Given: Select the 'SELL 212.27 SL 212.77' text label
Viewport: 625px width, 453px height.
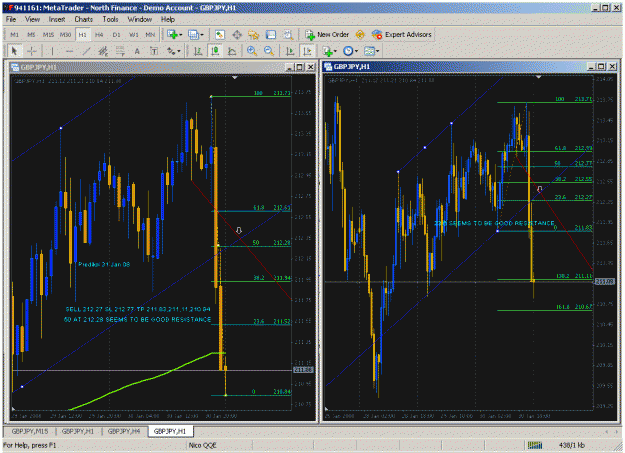Looking at the screenshot, I should [138, 309].
